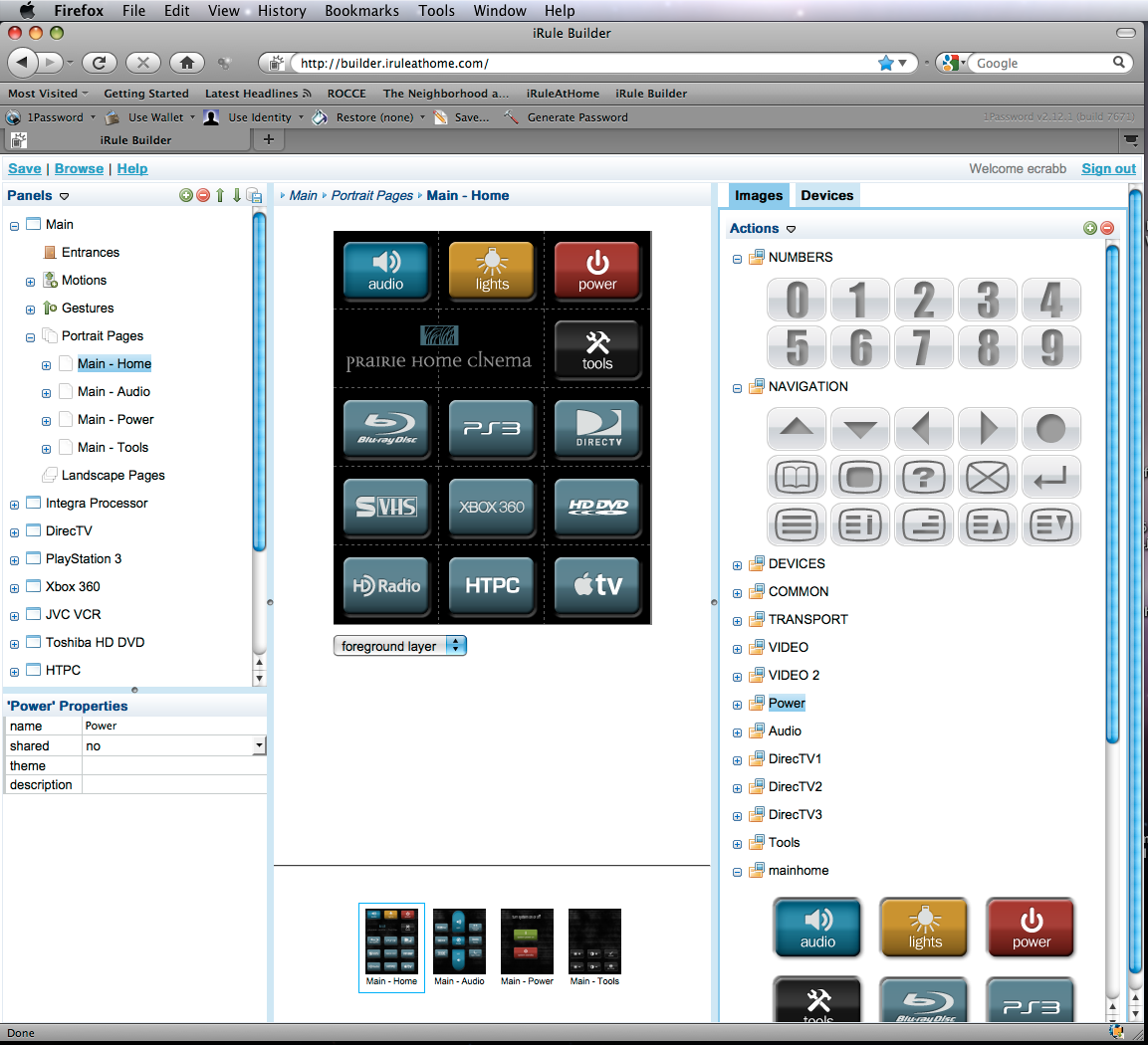Open the shared property dropdown
Image resolution: width=1148 pixels, height=1045 pixels.
(259, 745)
